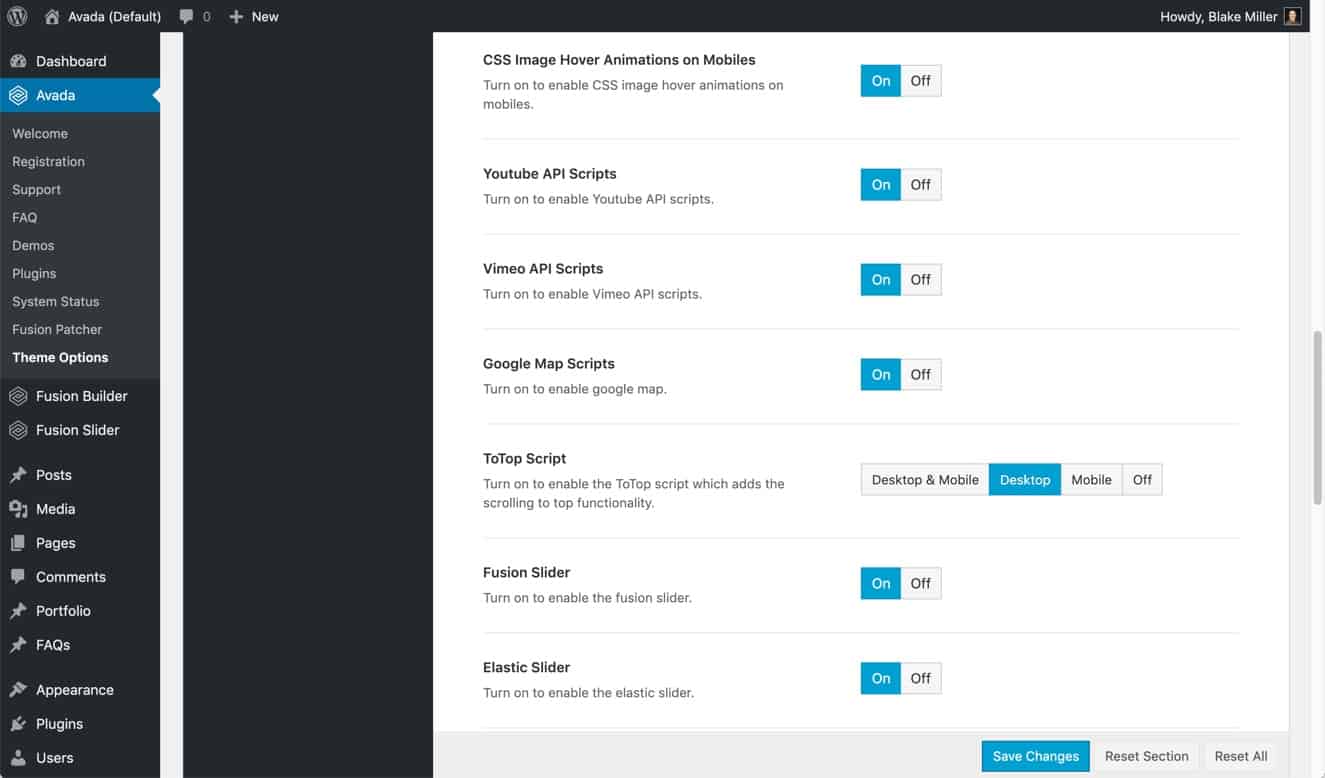Click the Appearance paintbrush icon
The height and width of the screenshot is (778, 1325).
pyautogui.click(x=18, y=690)
